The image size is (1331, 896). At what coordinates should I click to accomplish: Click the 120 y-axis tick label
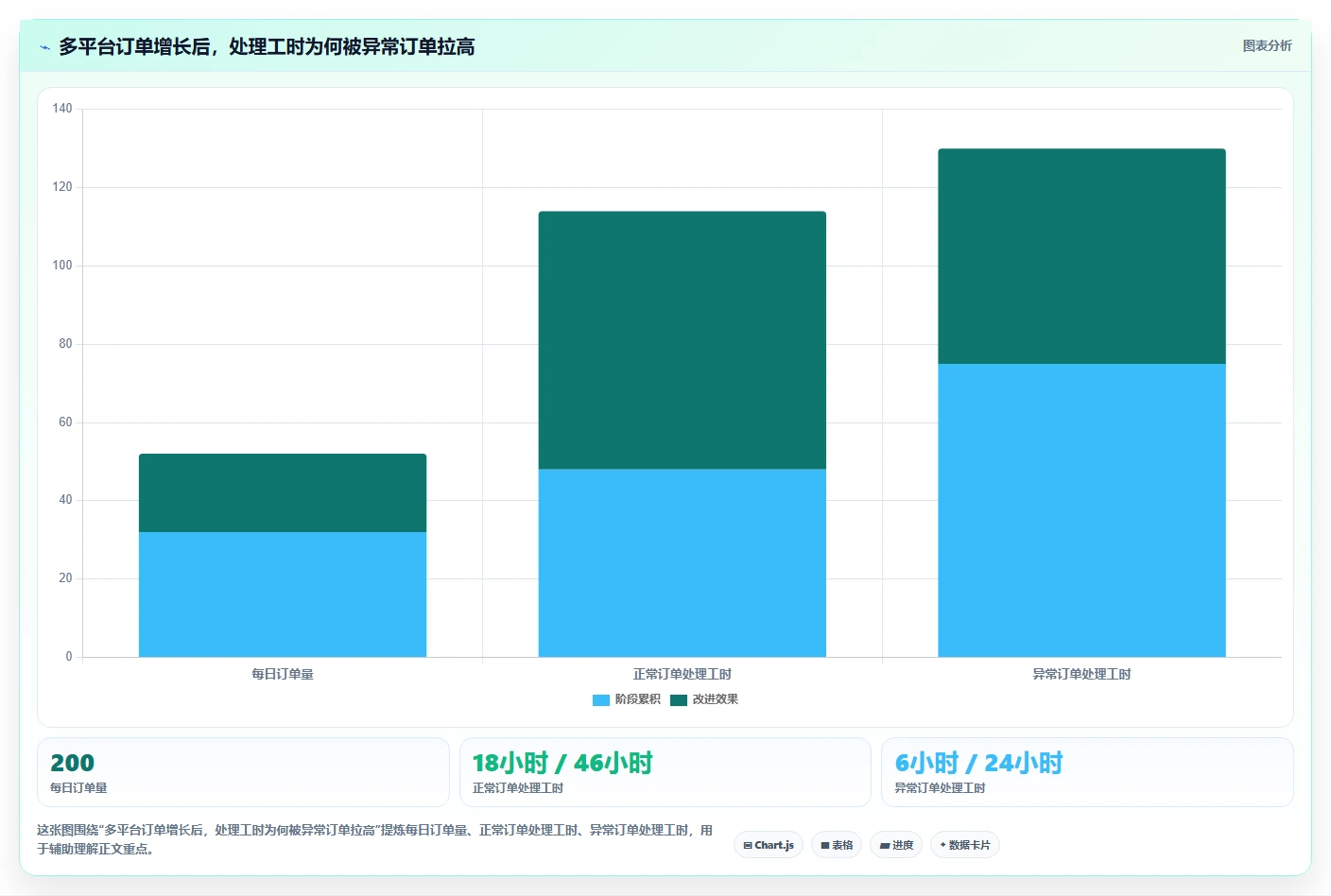[62, 187]
